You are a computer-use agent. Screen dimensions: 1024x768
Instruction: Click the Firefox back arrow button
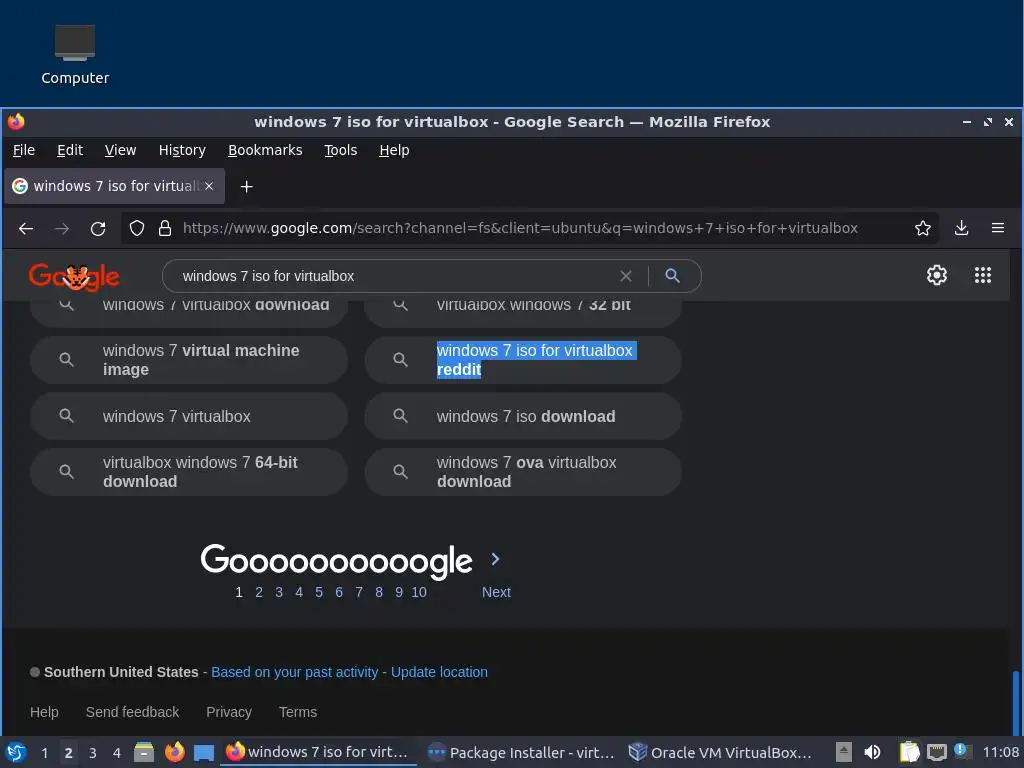26,229
